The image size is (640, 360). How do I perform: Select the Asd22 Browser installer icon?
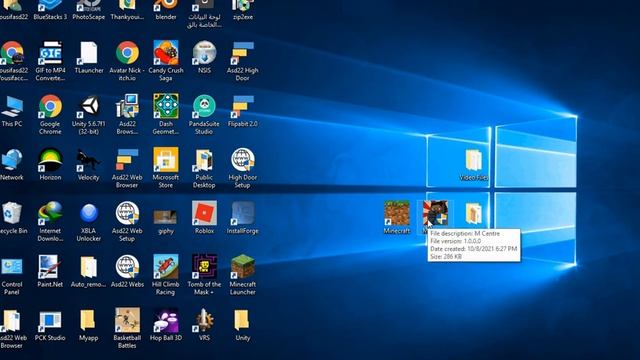[x=127, y=114]
